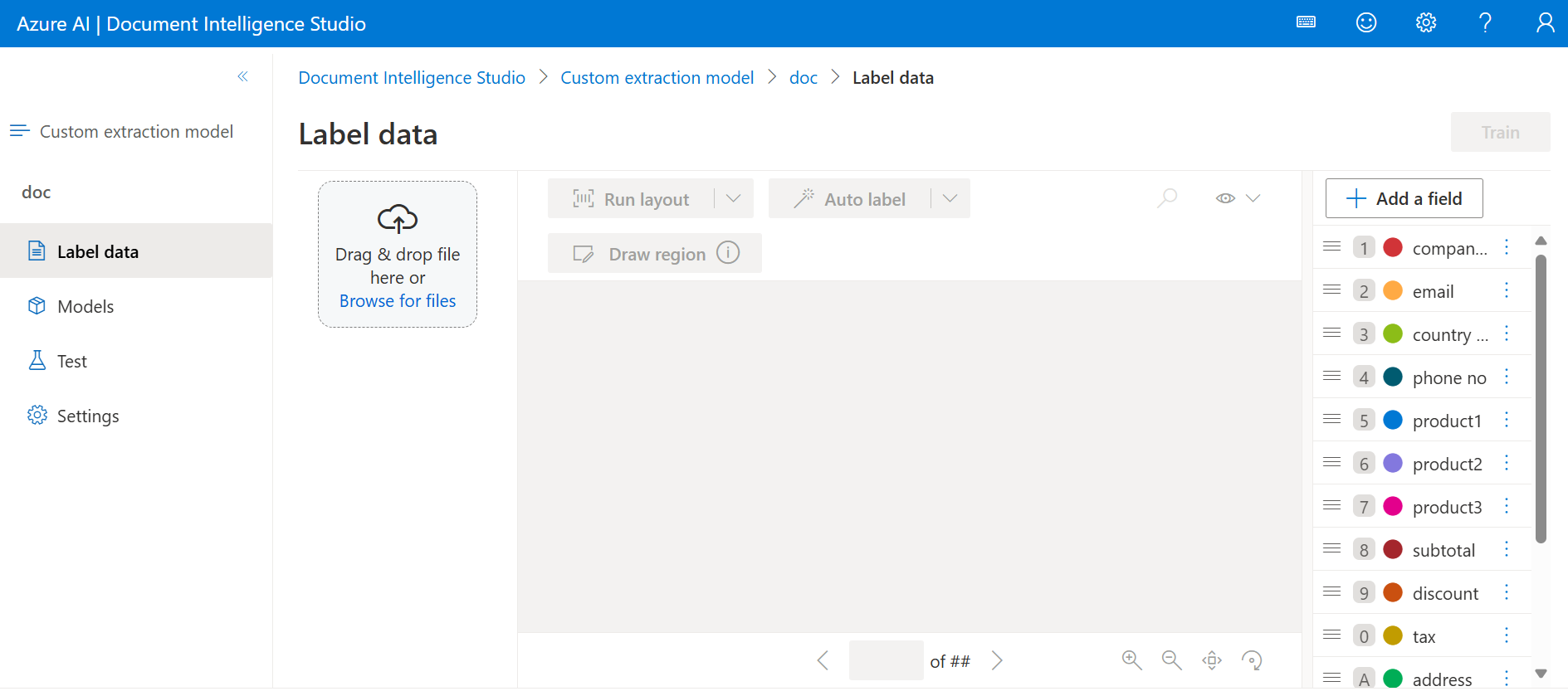The width and height of the screenshot is (1568, 696).
Task: Open keyboard shortcuts icon in header
Action: [x=1306, y=22]
